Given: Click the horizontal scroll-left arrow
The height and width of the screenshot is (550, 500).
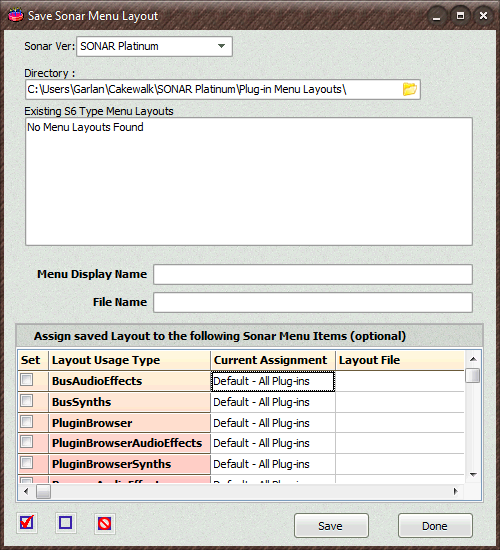Looking at the screenshot, I should [x=26, y=491].
